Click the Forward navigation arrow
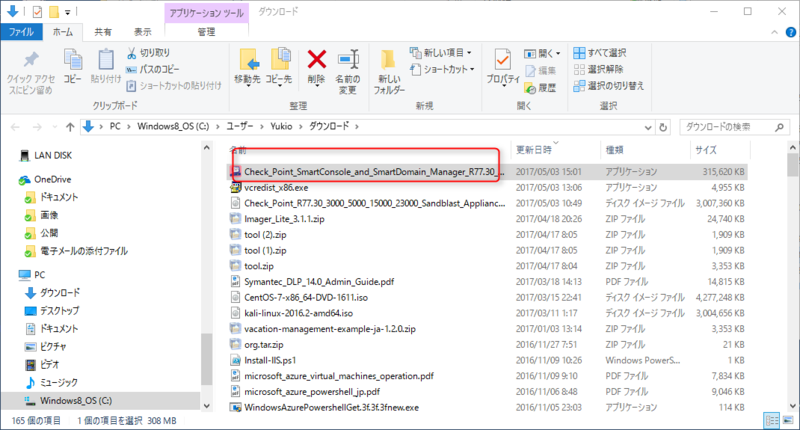Viewport: 800px width, 430px height. tap(37, 127)
